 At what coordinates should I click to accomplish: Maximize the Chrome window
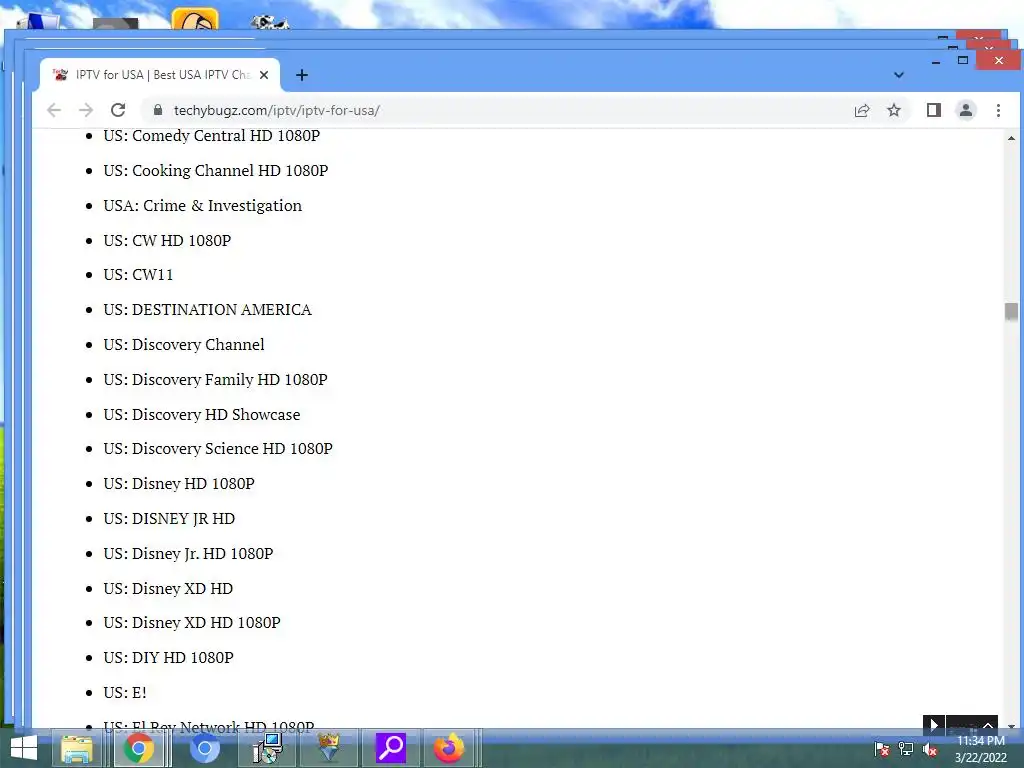coord(963,60)
